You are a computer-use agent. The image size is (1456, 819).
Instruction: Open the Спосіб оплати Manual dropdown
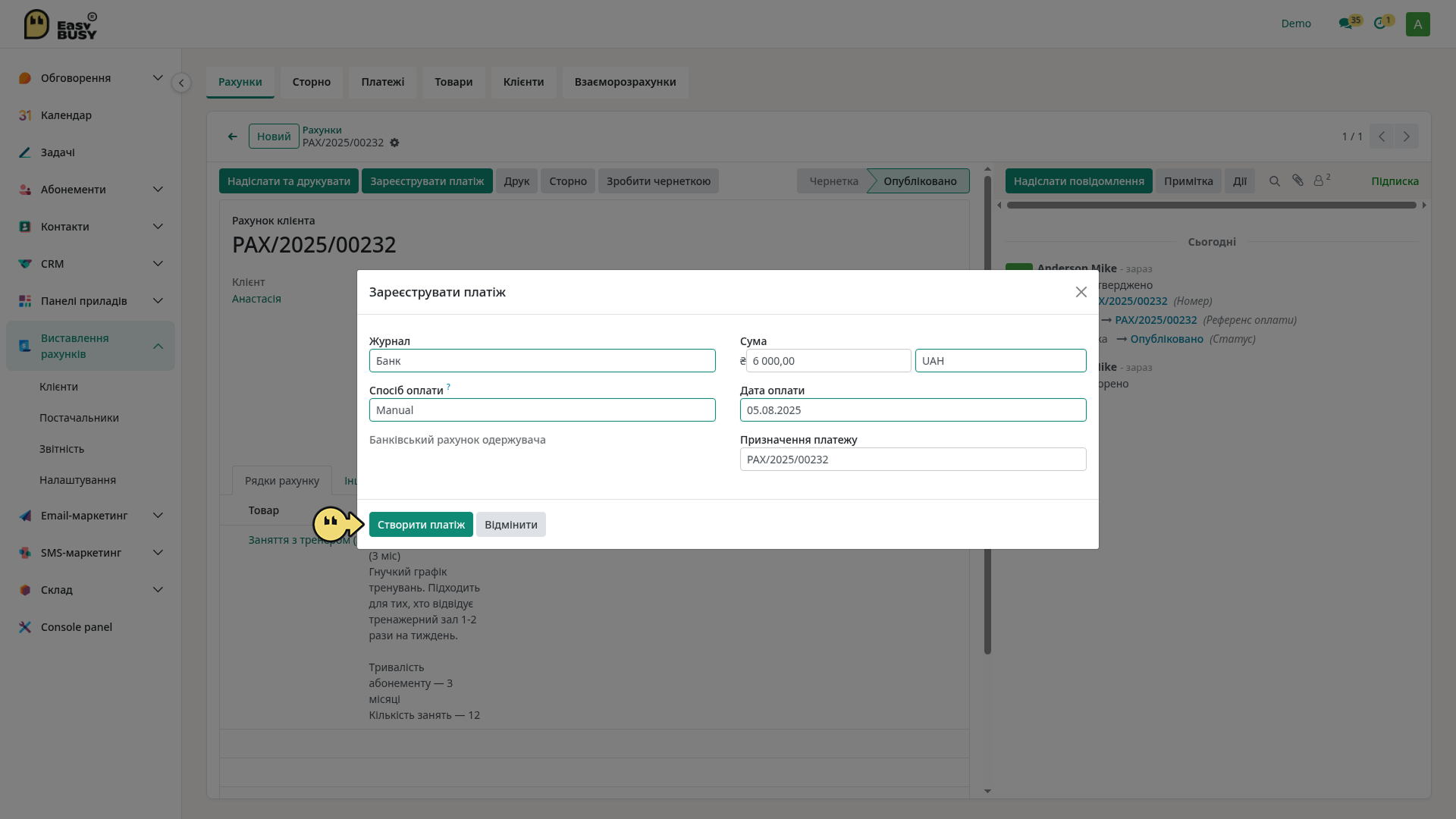click(542, 410)
